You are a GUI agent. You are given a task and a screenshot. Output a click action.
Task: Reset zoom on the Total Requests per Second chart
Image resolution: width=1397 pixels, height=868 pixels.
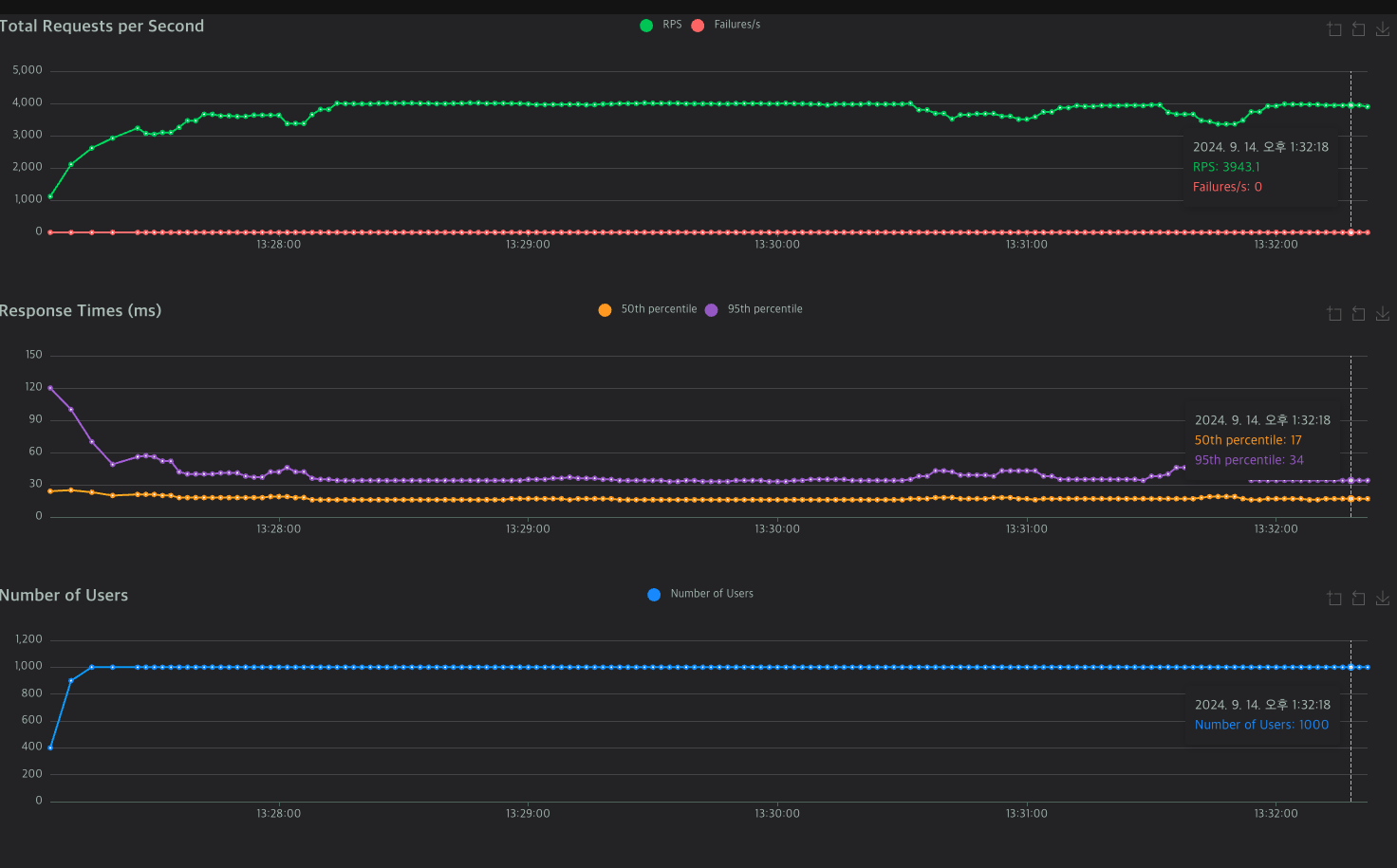click(1358, 29)
